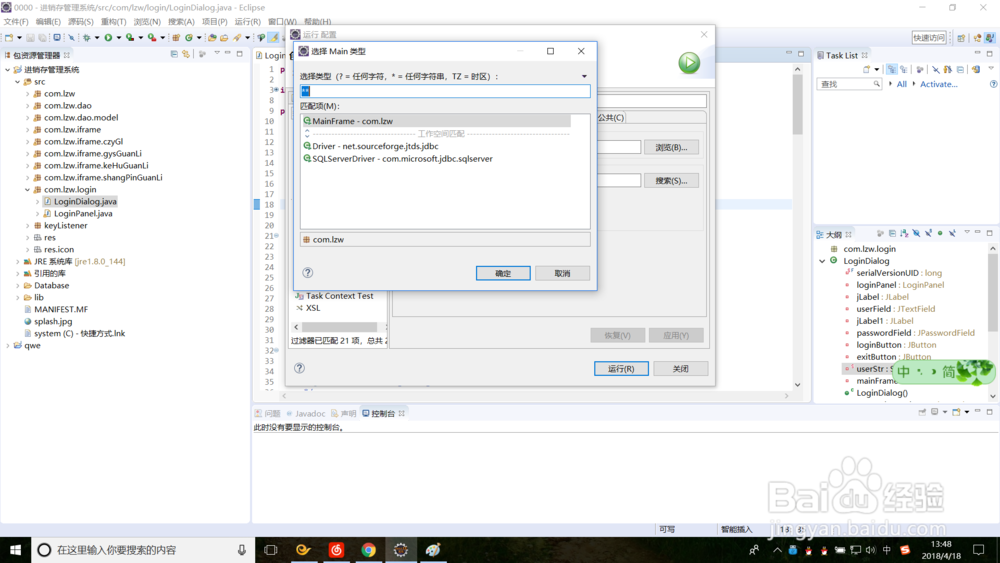
Task: Click the Task List help question icon
Action: (993, 84)
